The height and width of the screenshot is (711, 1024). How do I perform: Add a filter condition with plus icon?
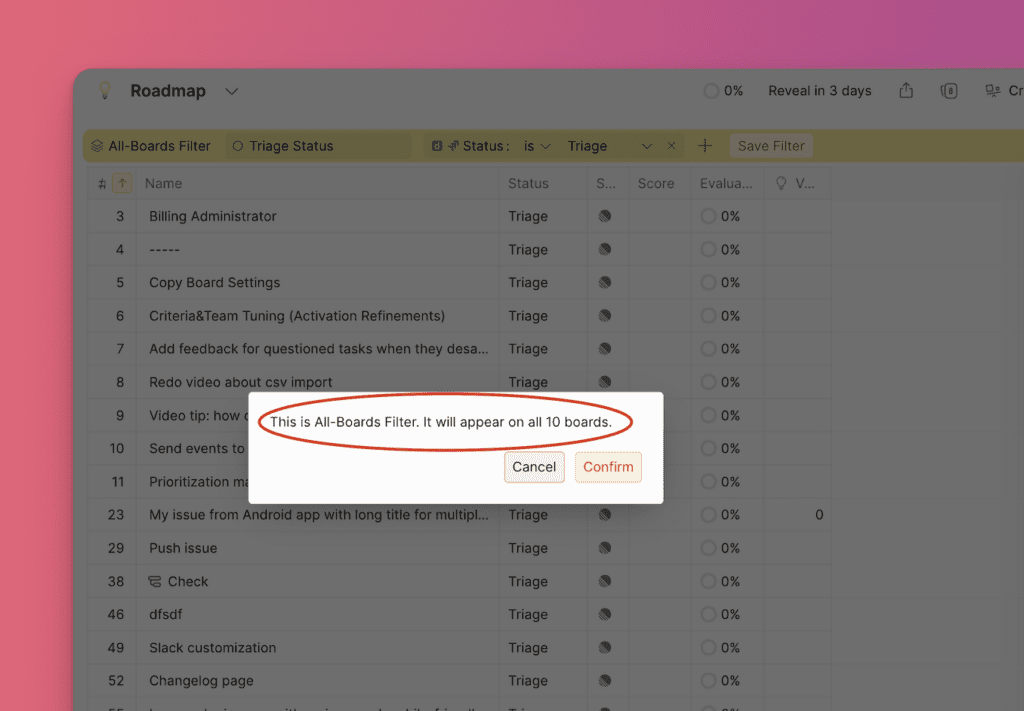pos(705,146)
